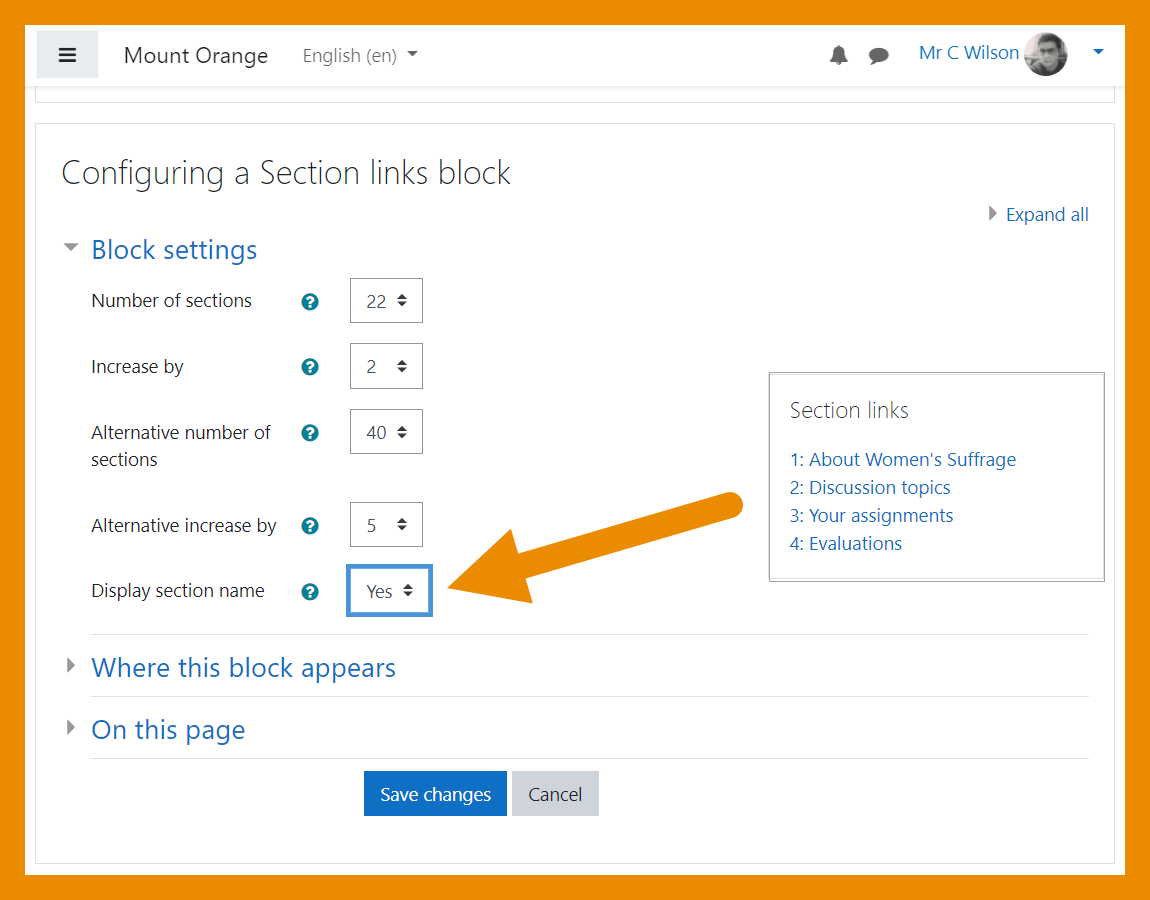Toggle the Display section name Yes selector
Viewport: 1150px width, 900px height.
(x=389, y=591)
